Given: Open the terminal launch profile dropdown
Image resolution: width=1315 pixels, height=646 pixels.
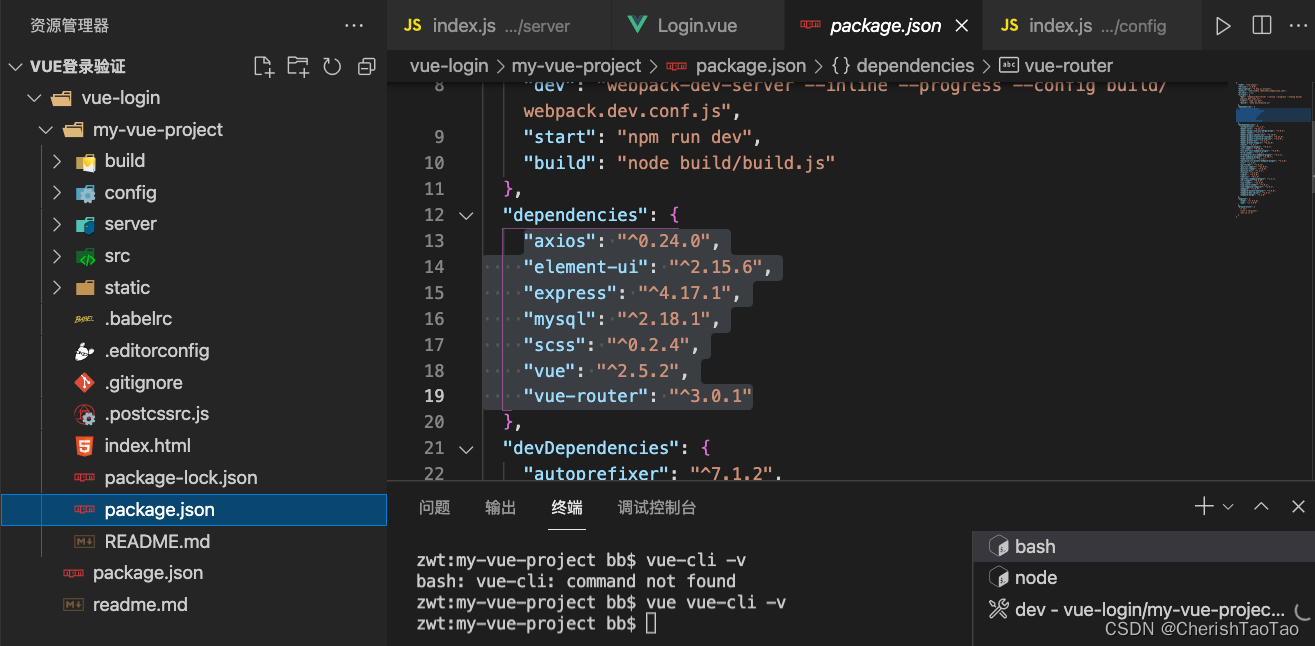Looking at the screenshot, I should (1228, 507).
